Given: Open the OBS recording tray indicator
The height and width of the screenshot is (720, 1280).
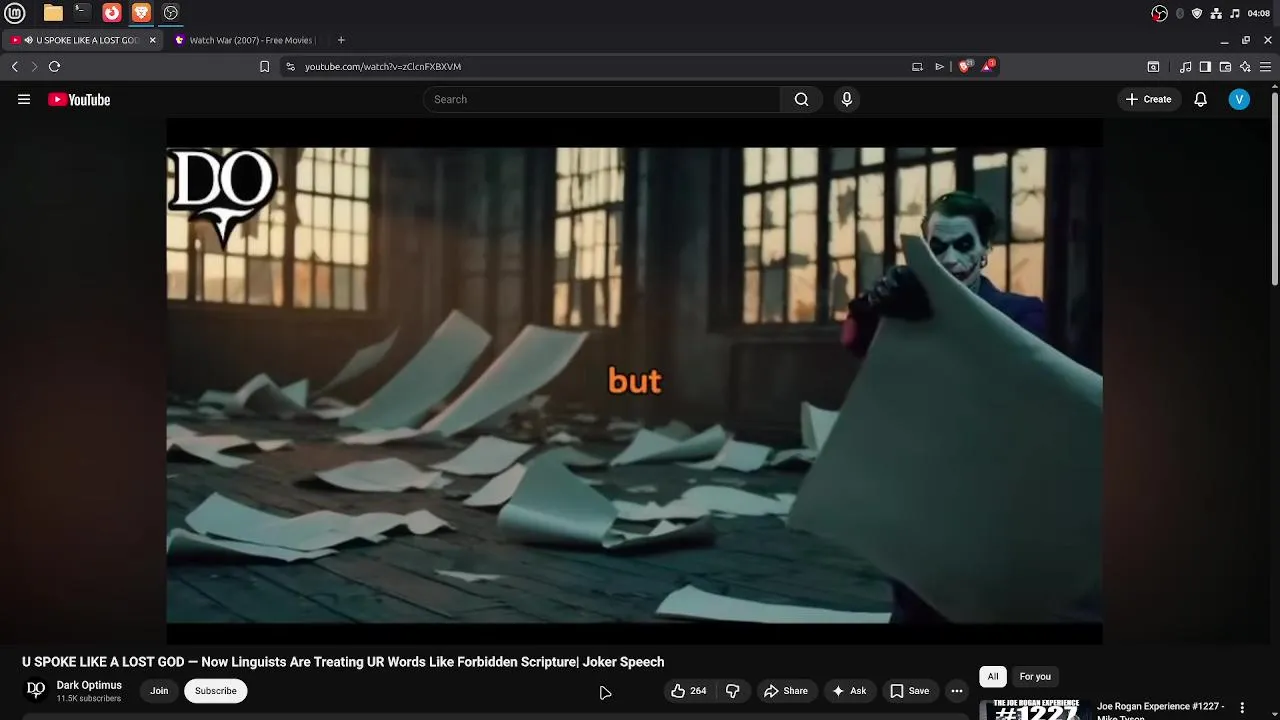Looking at the screenshot, I should tap(1159, 13).
